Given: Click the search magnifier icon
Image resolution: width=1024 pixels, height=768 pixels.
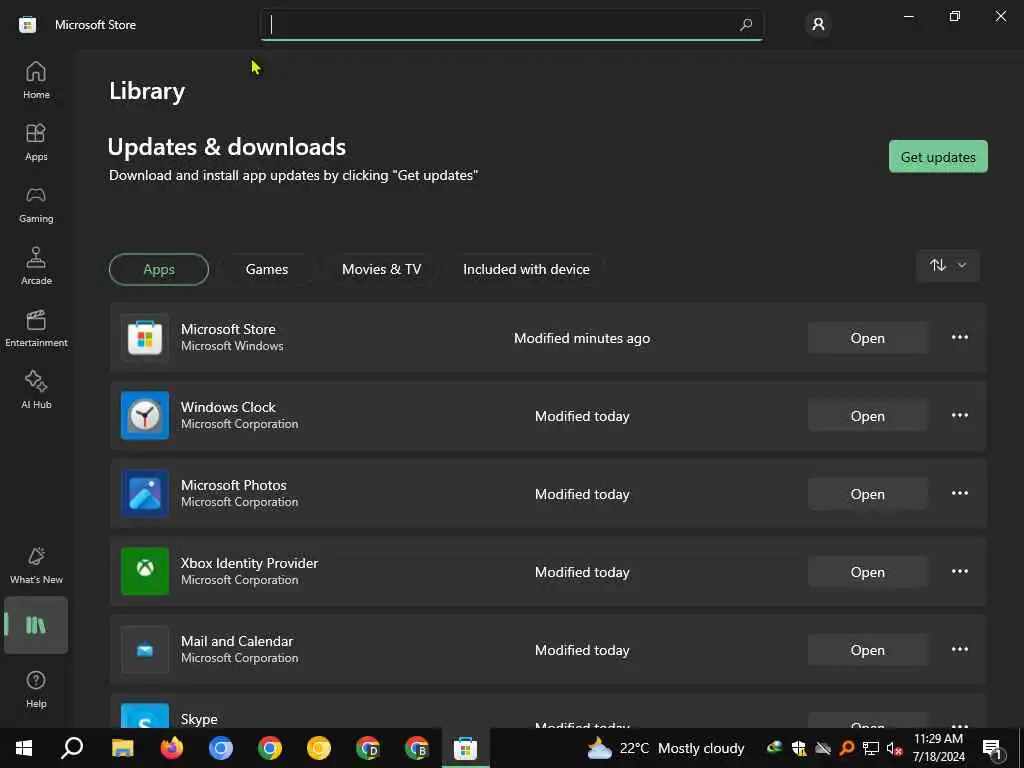Looking at the screenshot, I should pos(746,25).
